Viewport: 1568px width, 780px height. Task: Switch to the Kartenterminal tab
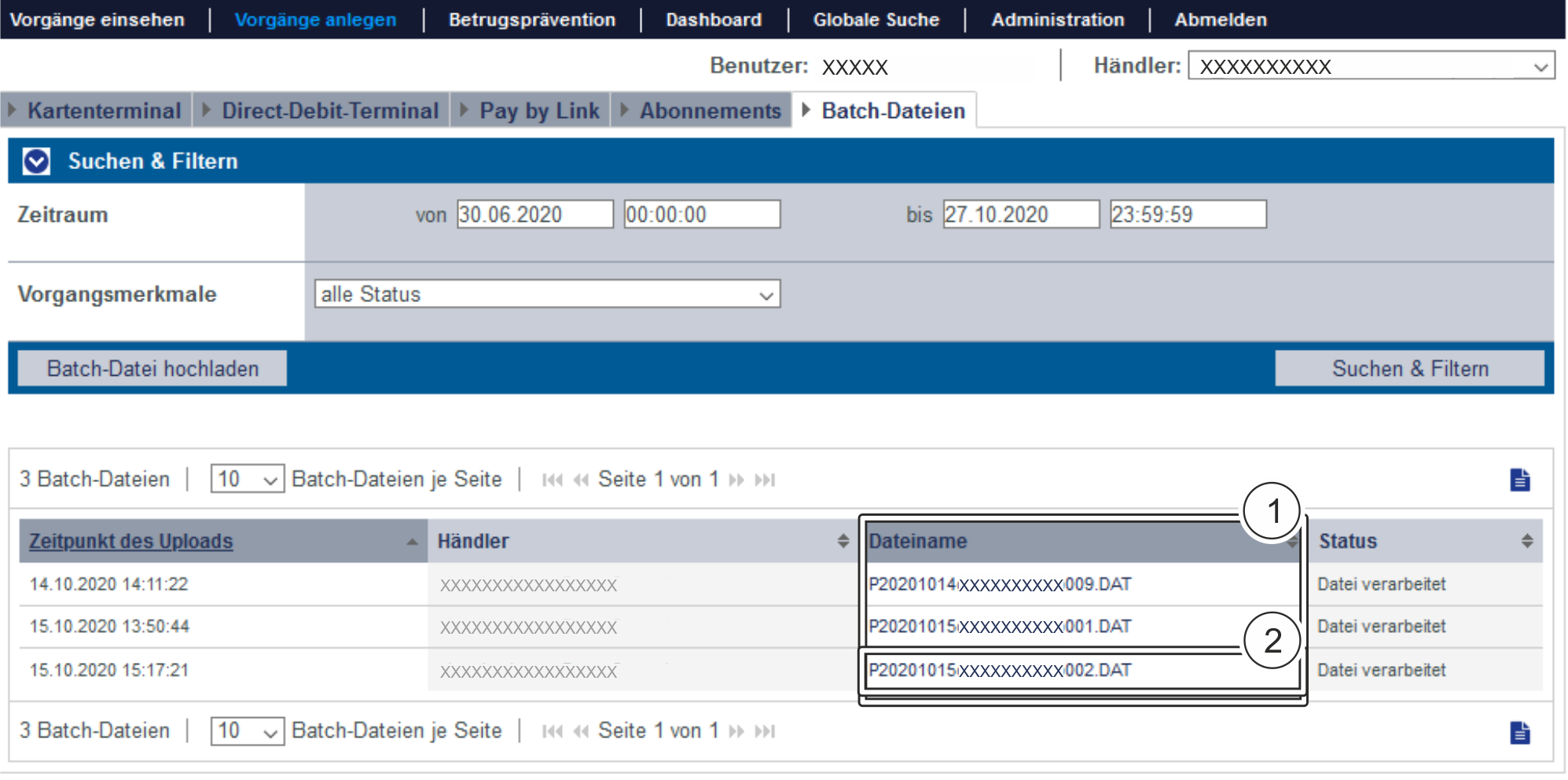pos(104,111)
